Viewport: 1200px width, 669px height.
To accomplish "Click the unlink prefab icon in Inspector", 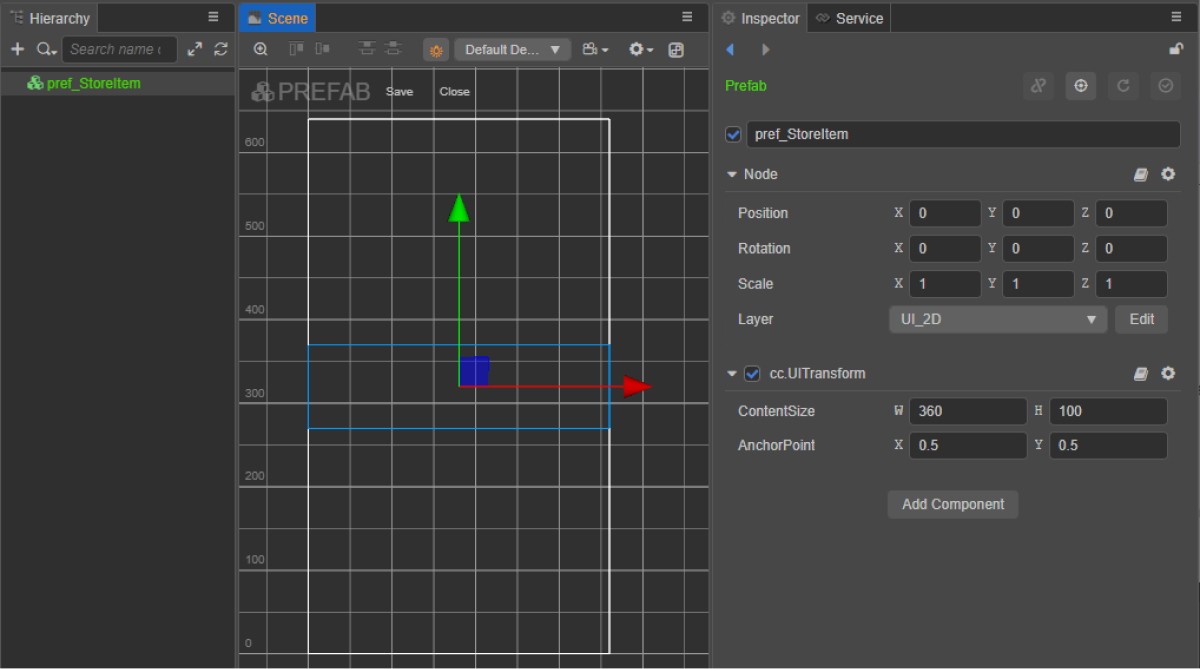I will pos(1038,86).
